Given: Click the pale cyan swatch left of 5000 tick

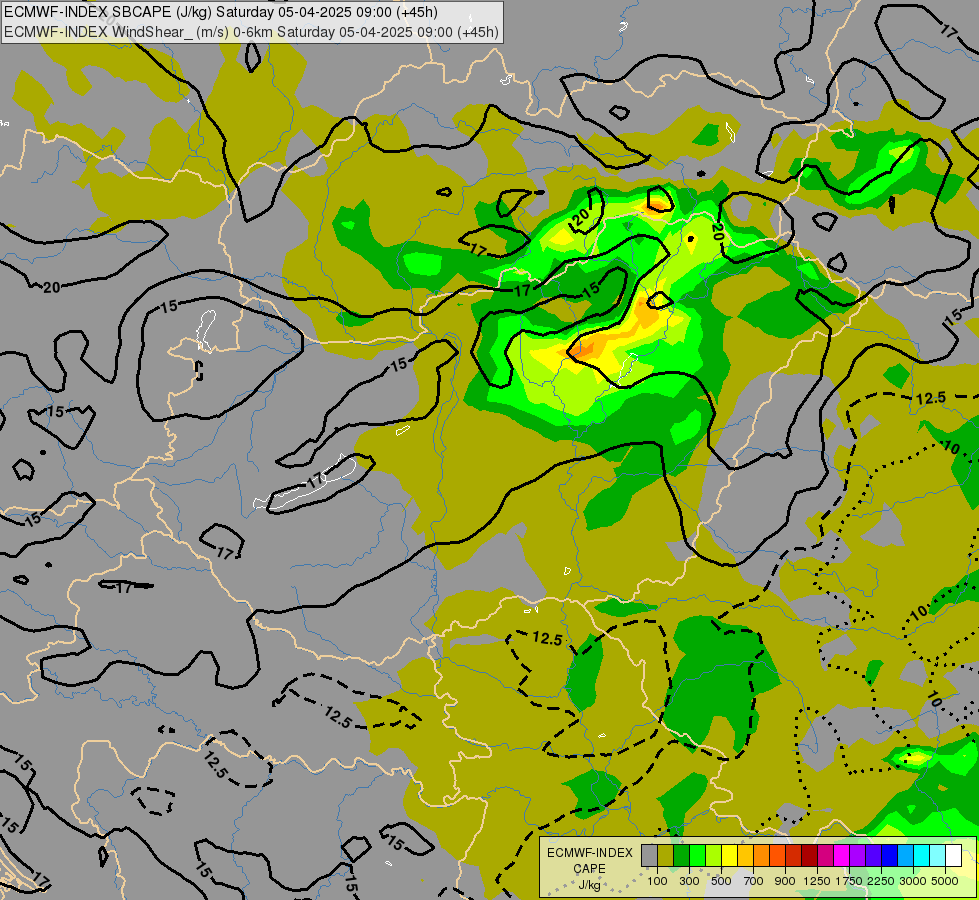Looking at the screenshot, I should pyautogui.click(x=938, y=855).
